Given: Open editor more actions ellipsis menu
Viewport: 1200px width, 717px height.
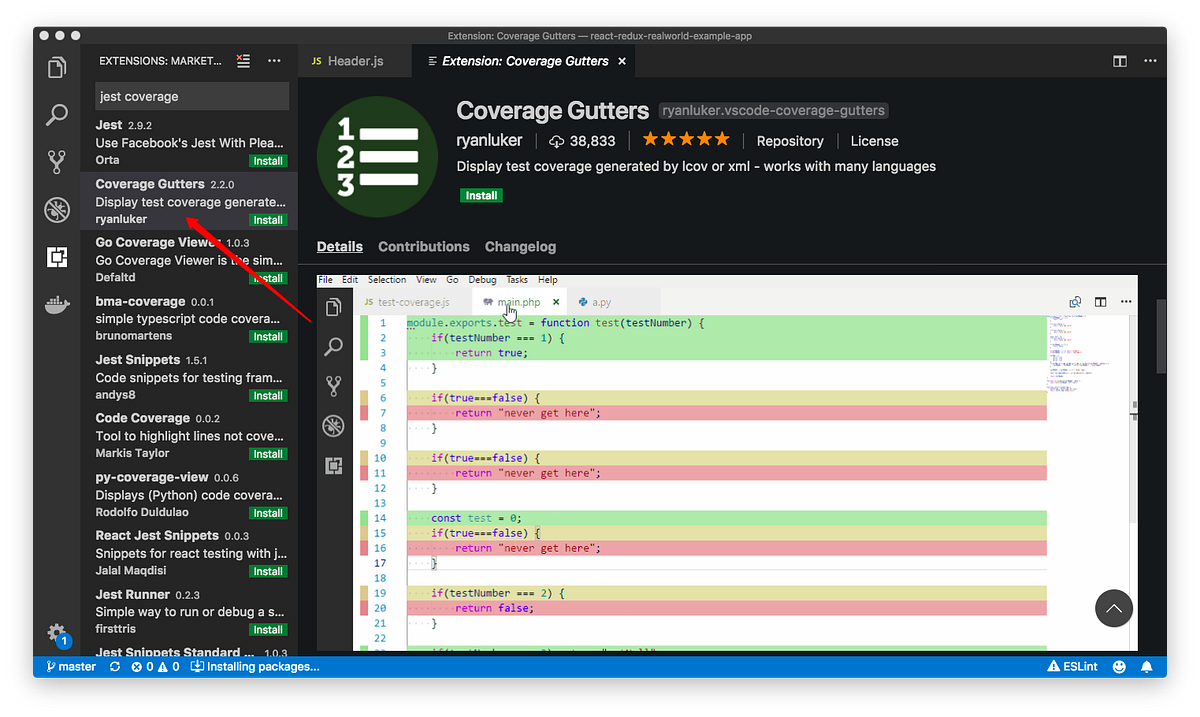Looking at the screenshot, I should [1149, 61].
